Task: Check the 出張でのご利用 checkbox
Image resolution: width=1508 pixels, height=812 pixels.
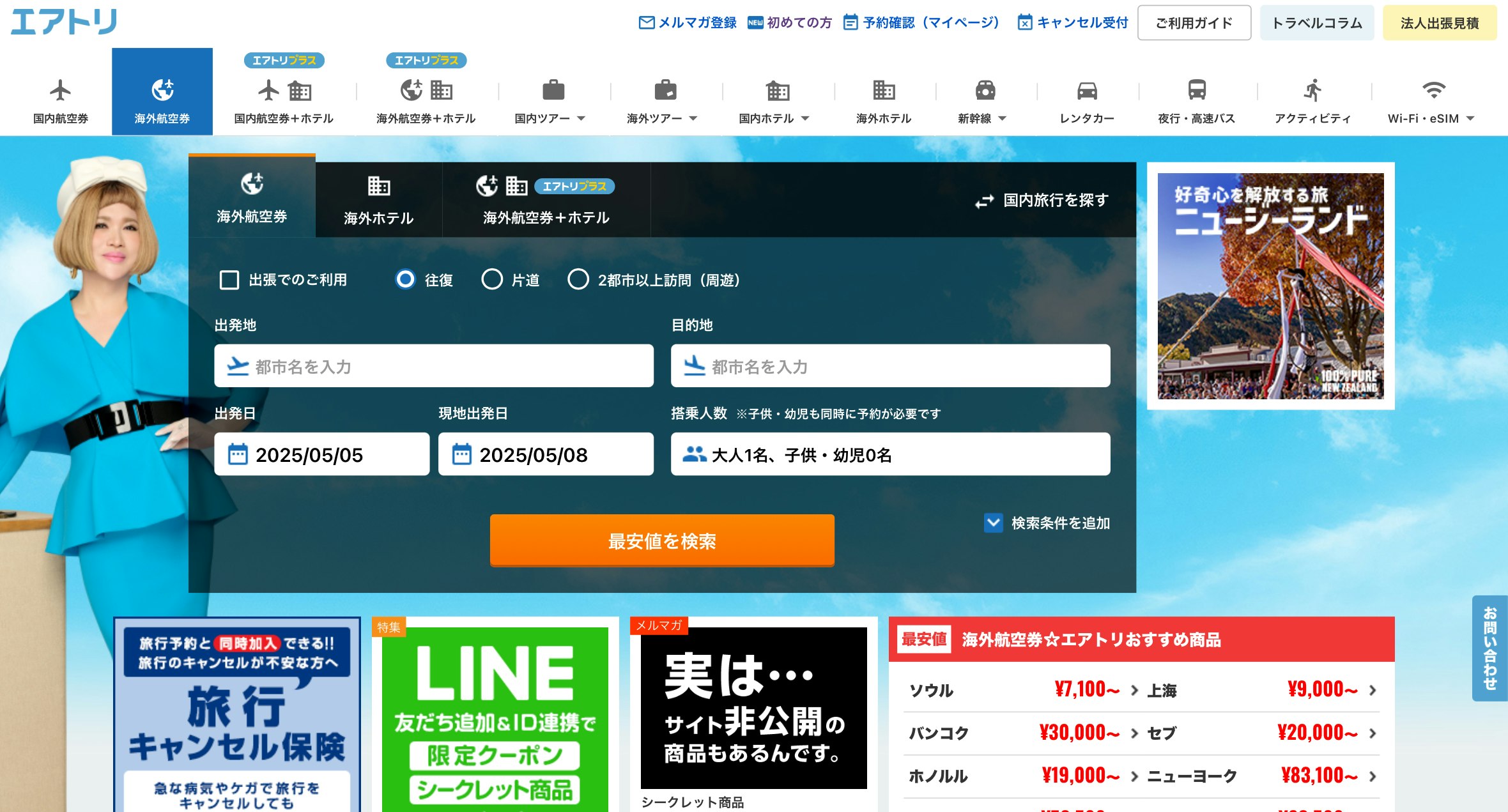Action: [229, 280]
